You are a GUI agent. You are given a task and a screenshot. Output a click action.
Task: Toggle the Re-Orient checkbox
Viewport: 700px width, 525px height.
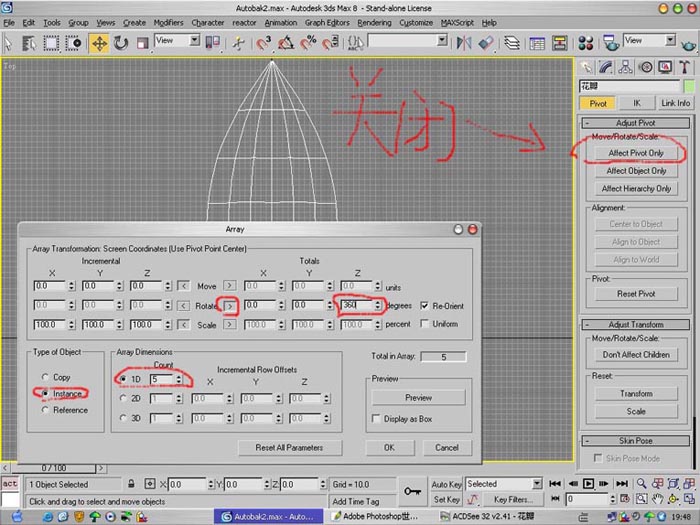tap(425, 306)
